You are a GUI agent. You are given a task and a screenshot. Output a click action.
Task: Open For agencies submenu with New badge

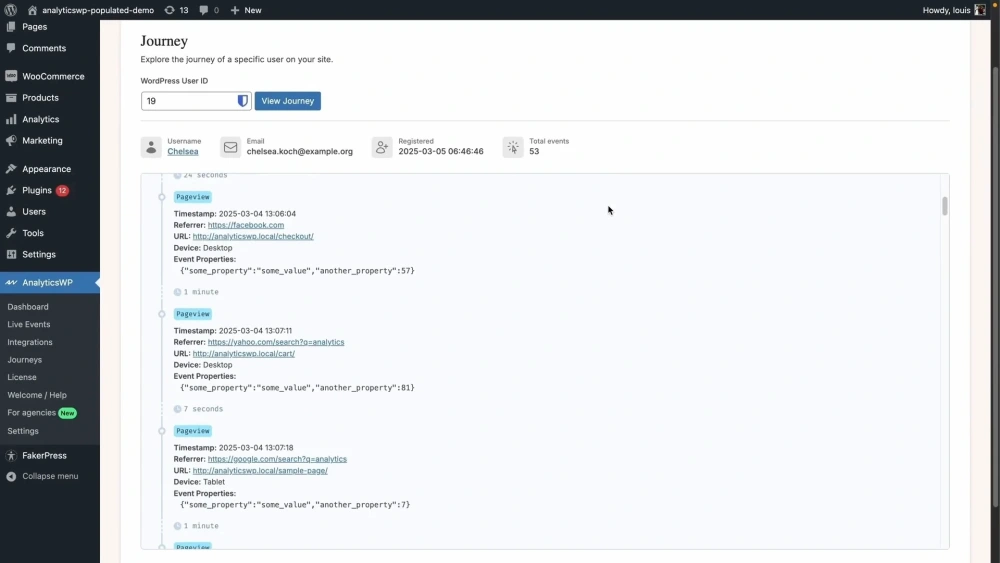pos(42,413)
